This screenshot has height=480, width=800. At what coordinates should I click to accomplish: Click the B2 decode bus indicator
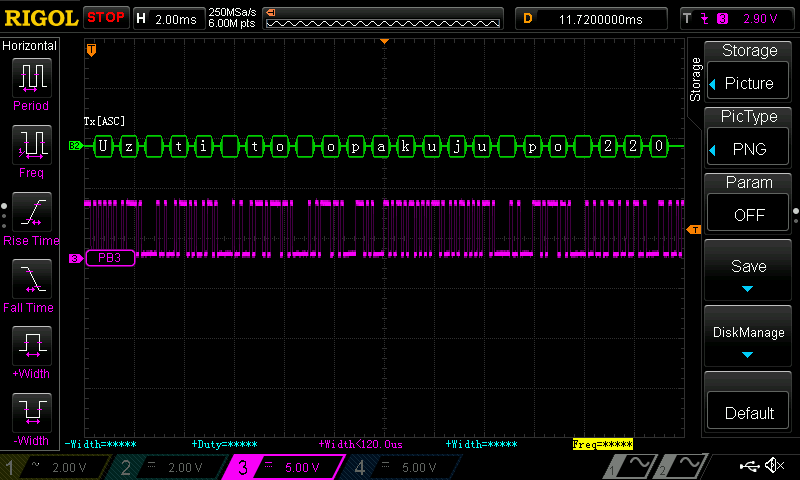pos(74,146)
